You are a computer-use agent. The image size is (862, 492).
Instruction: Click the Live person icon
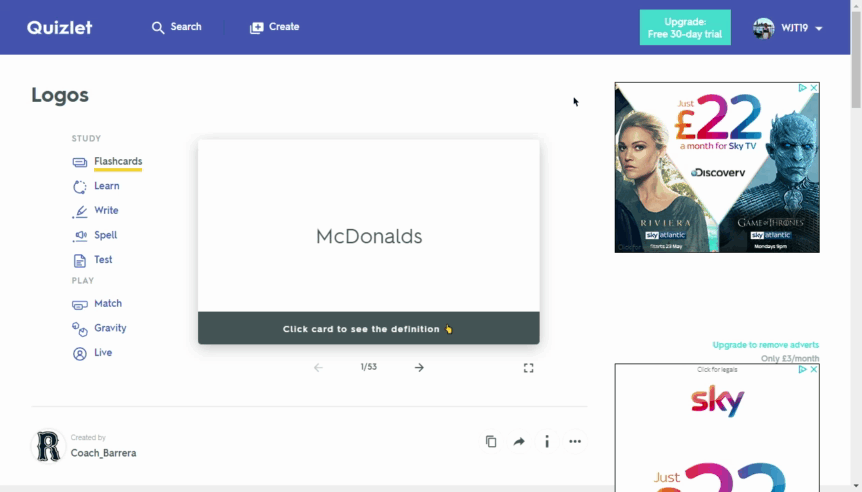80,353
